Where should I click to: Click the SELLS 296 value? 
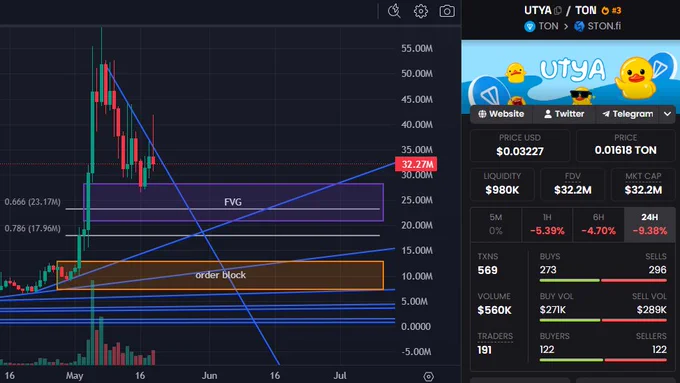click(657, 270)
